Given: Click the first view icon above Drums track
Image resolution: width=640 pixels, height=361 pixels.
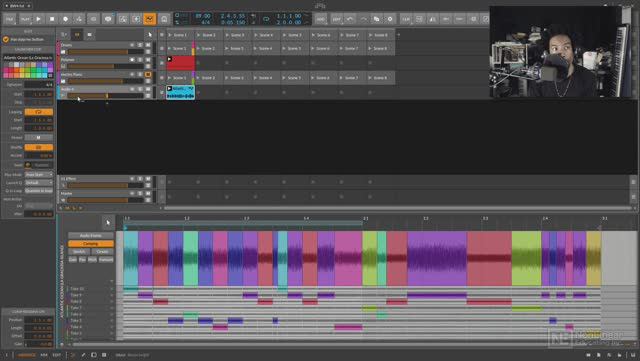Looking at the screenshot, I should coord(64,35).
